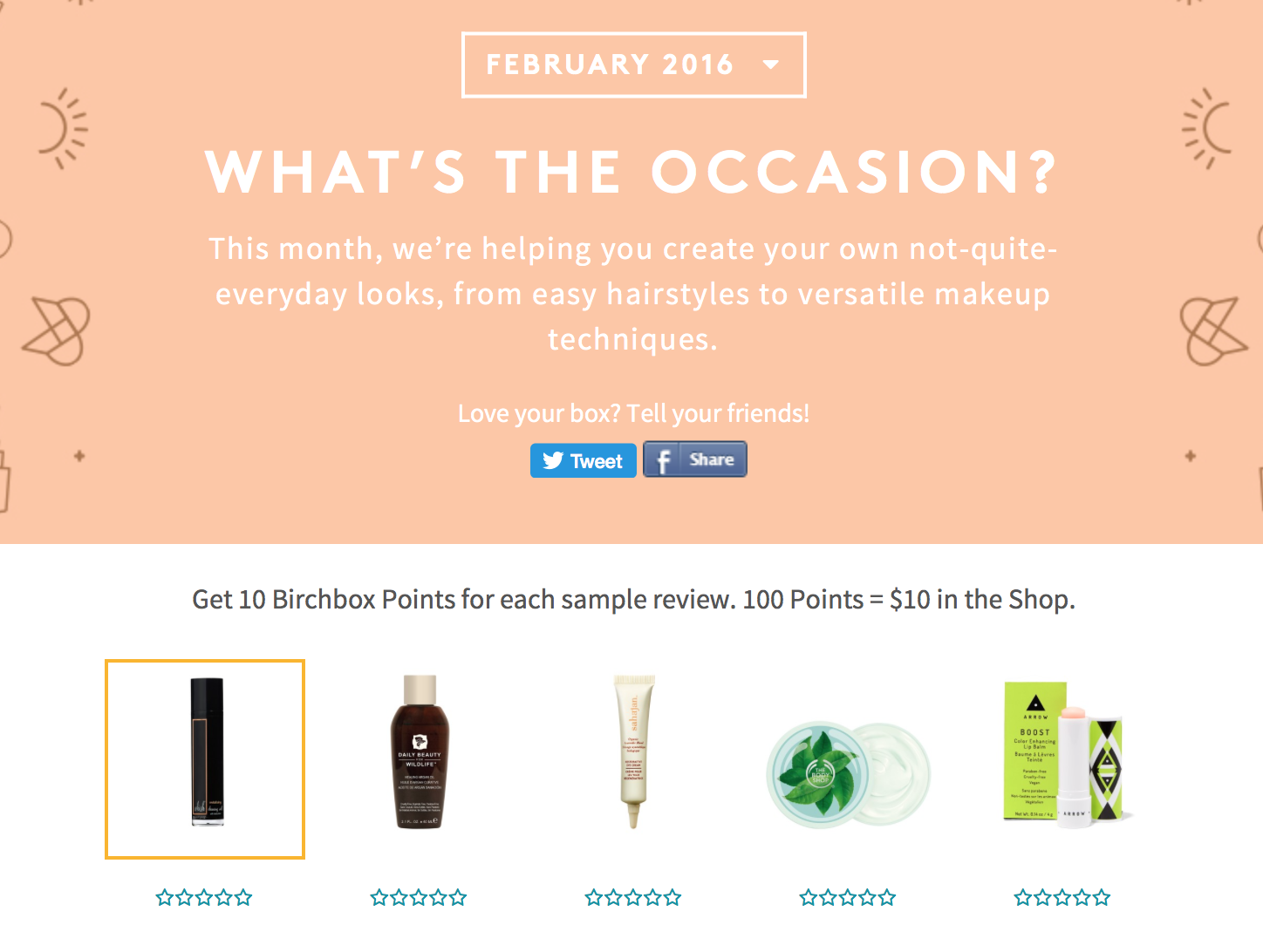The image size is (1263, 952).
Task: Open the Daily Beauty Wildlife brown bottle
Action: coord(420,751)
